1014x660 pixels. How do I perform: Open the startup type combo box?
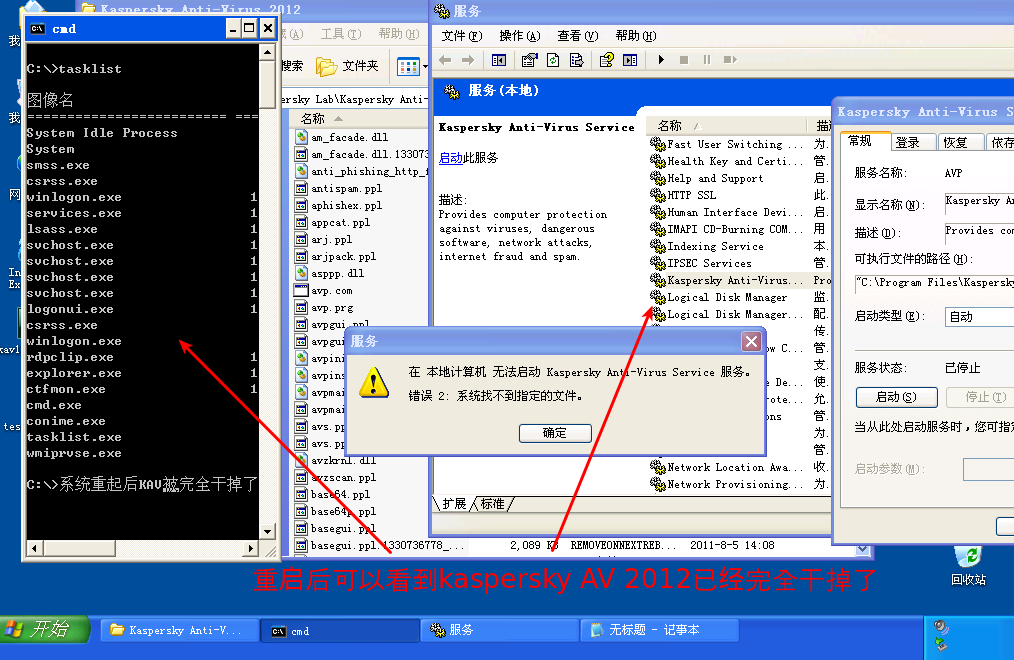[x=979, y=317]
